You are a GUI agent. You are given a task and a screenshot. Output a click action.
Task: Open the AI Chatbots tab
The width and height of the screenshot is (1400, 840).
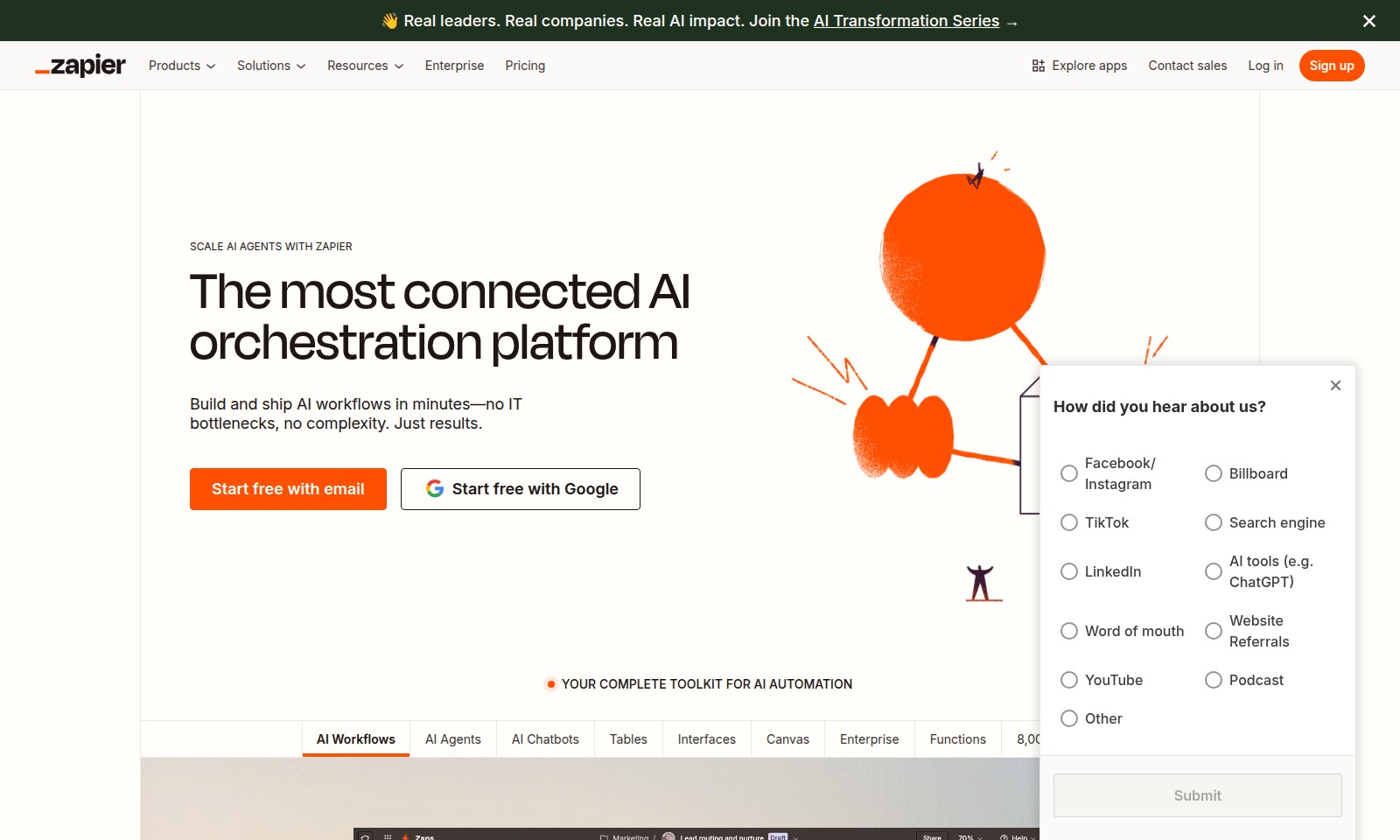tap(545, 739)
